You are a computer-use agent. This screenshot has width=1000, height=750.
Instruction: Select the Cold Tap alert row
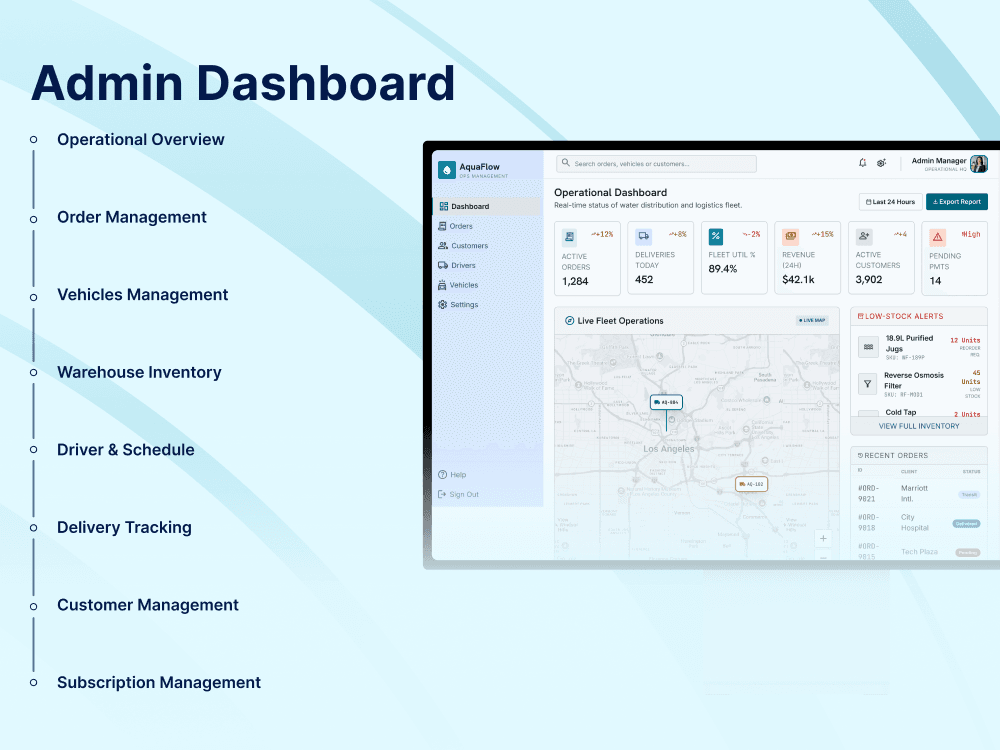click(x=919, y=412)
